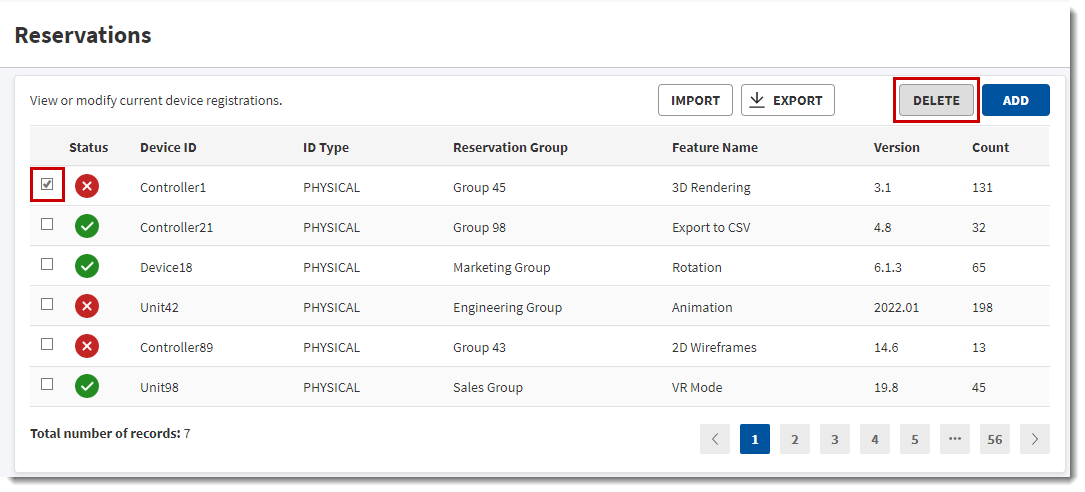Click the Import button

pos(695,100)
